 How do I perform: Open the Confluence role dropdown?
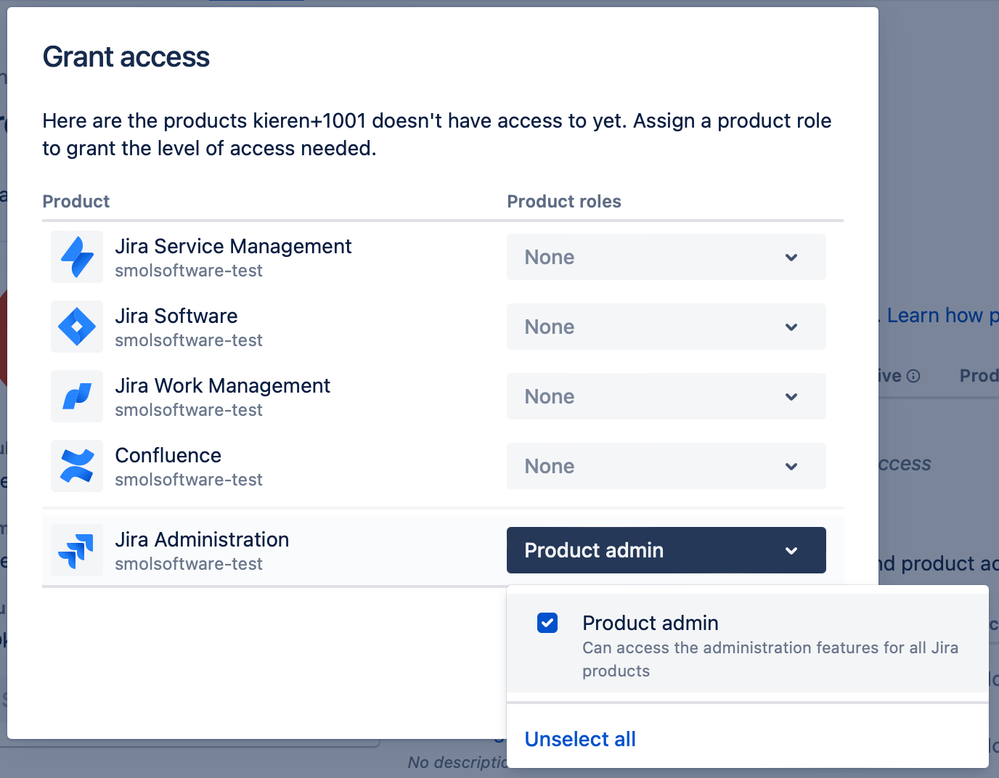click(x=666, y=465)
